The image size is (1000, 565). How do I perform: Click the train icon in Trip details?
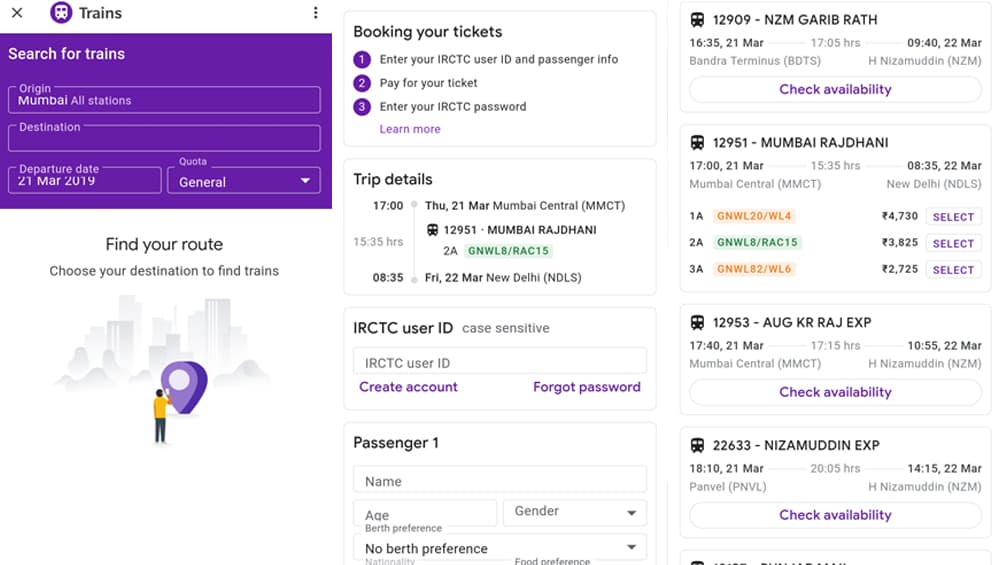click(x=432, y=230)
